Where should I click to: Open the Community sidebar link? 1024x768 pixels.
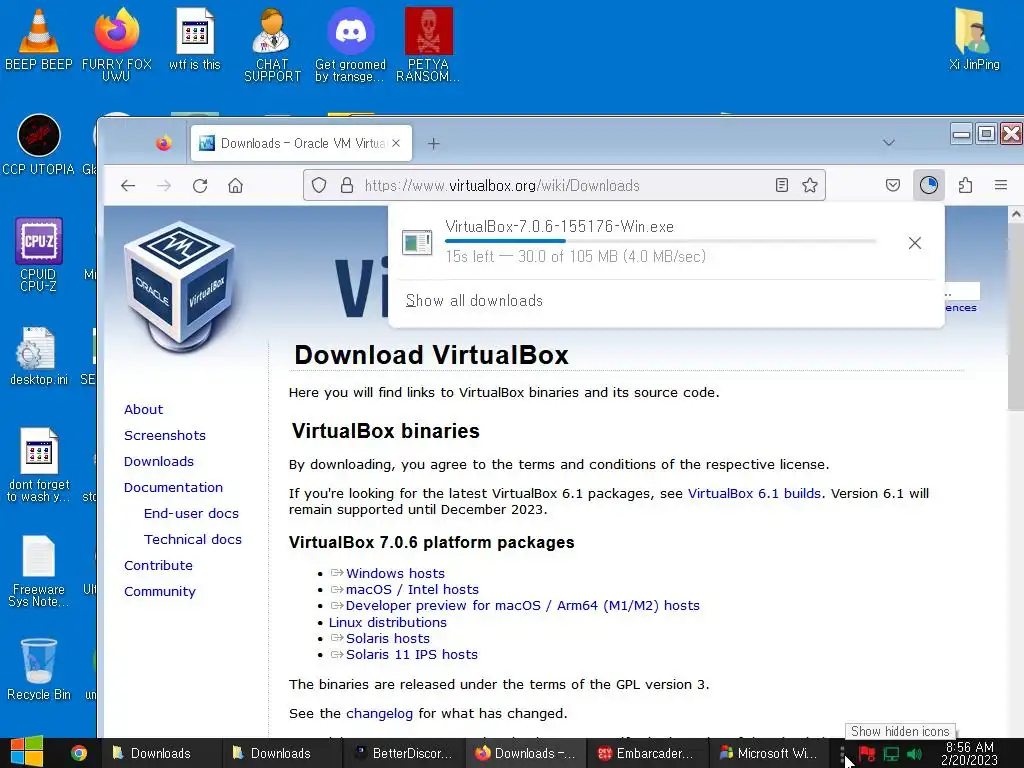click(x=160, y=592)
